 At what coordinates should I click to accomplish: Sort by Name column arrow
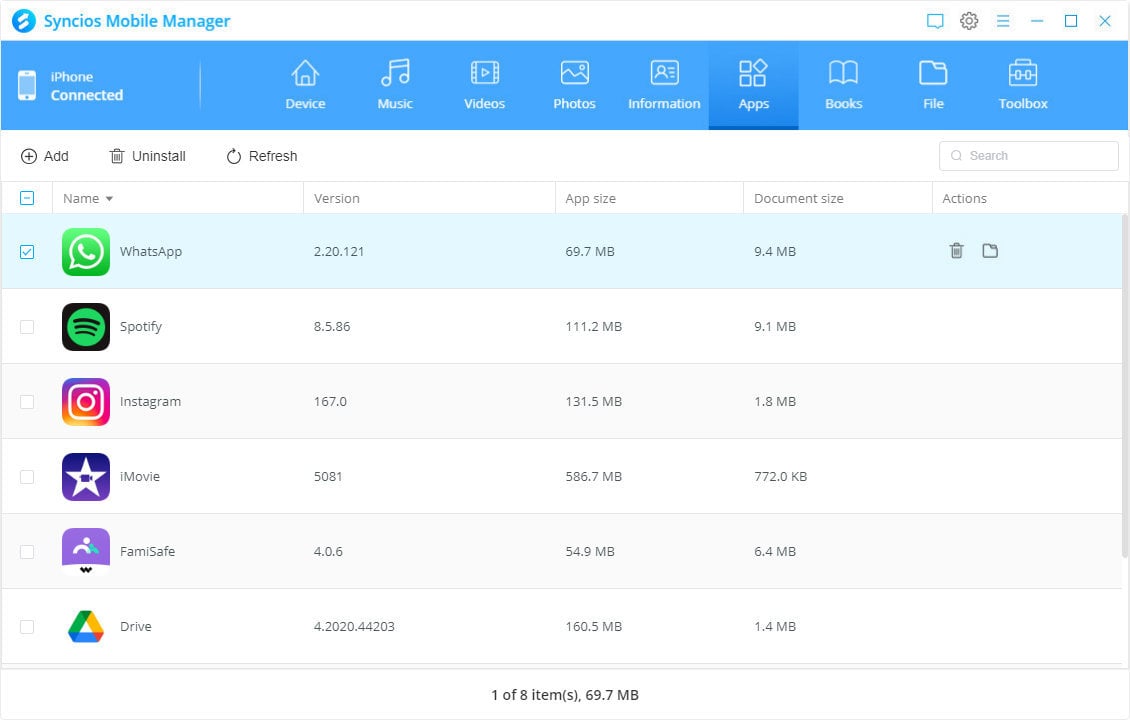pyautogui.click(x=110, y=199)
